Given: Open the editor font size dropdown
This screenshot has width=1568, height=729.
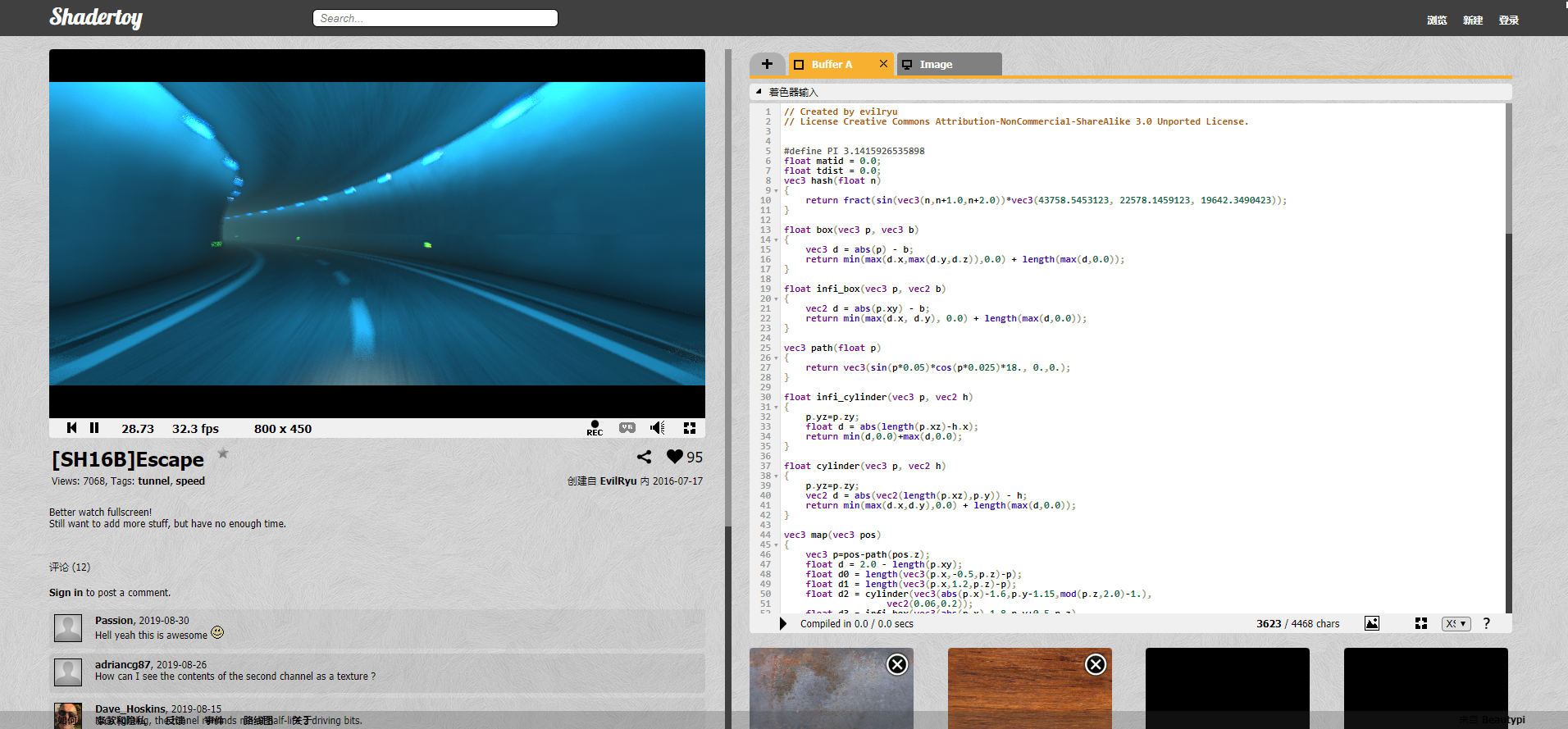Looking at the screenshot, I should point(1456,624).
